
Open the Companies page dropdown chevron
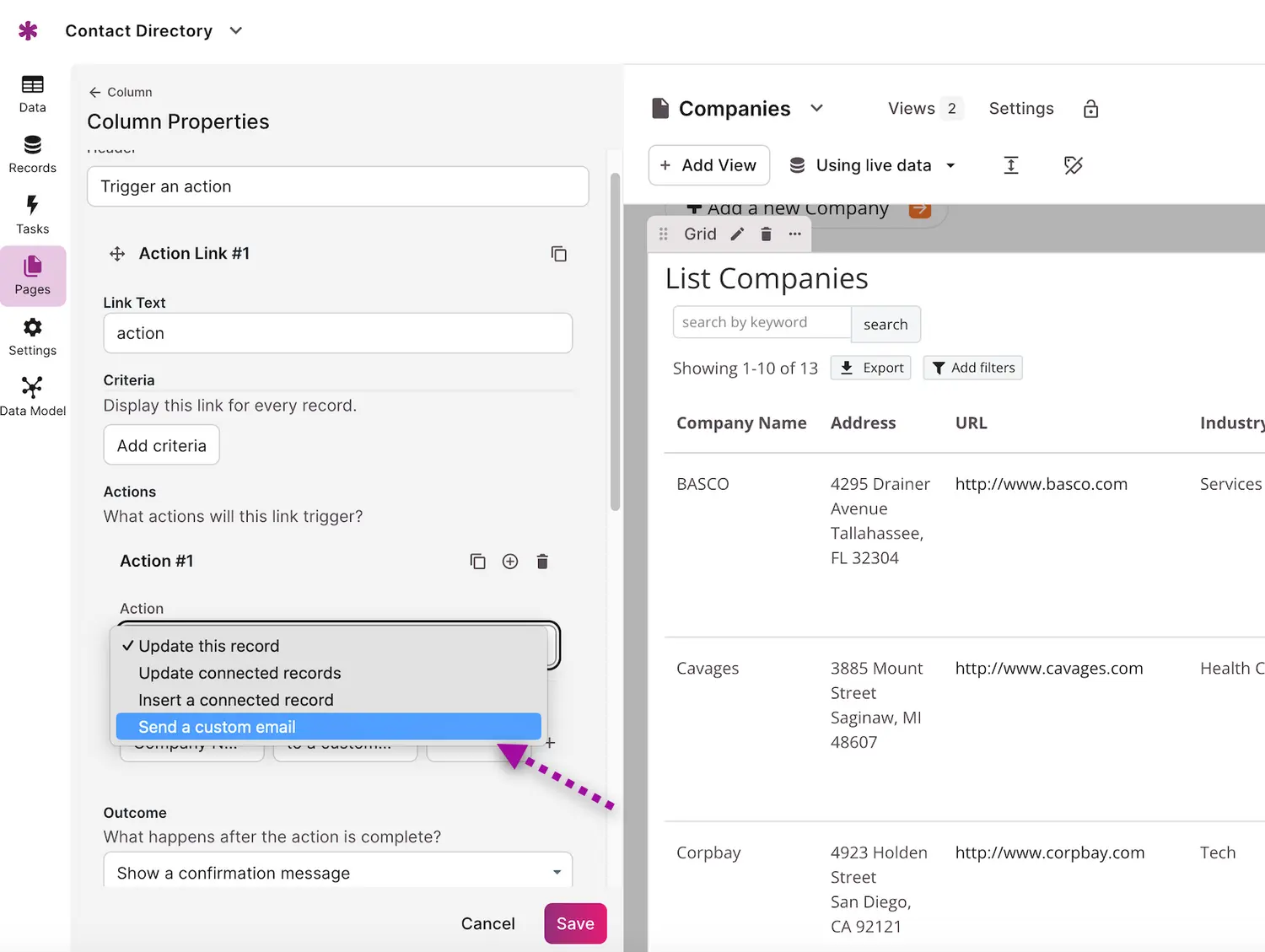[816, 109]
